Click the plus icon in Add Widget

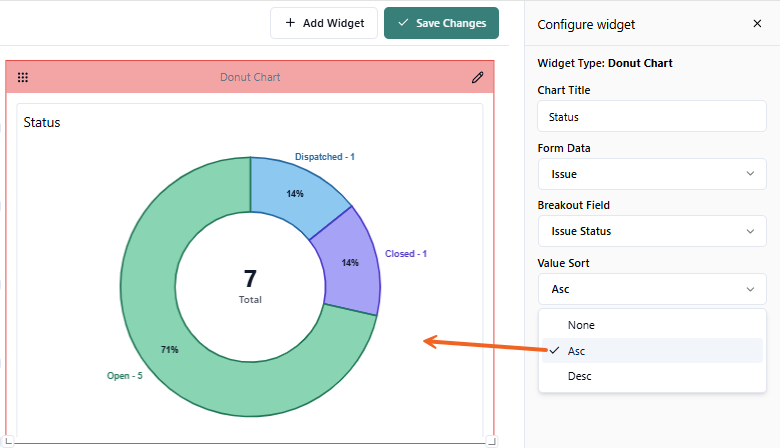point(290,23)
